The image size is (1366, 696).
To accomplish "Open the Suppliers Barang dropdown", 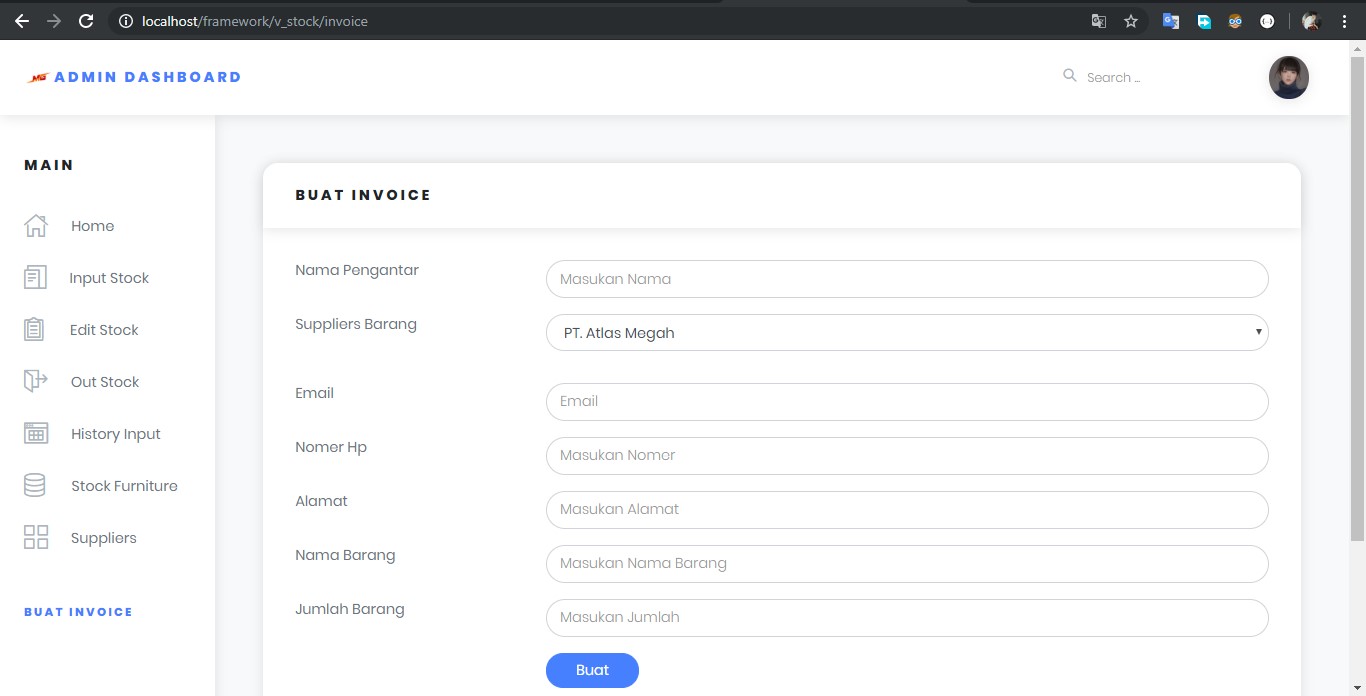I will click(x=906, y=333).
